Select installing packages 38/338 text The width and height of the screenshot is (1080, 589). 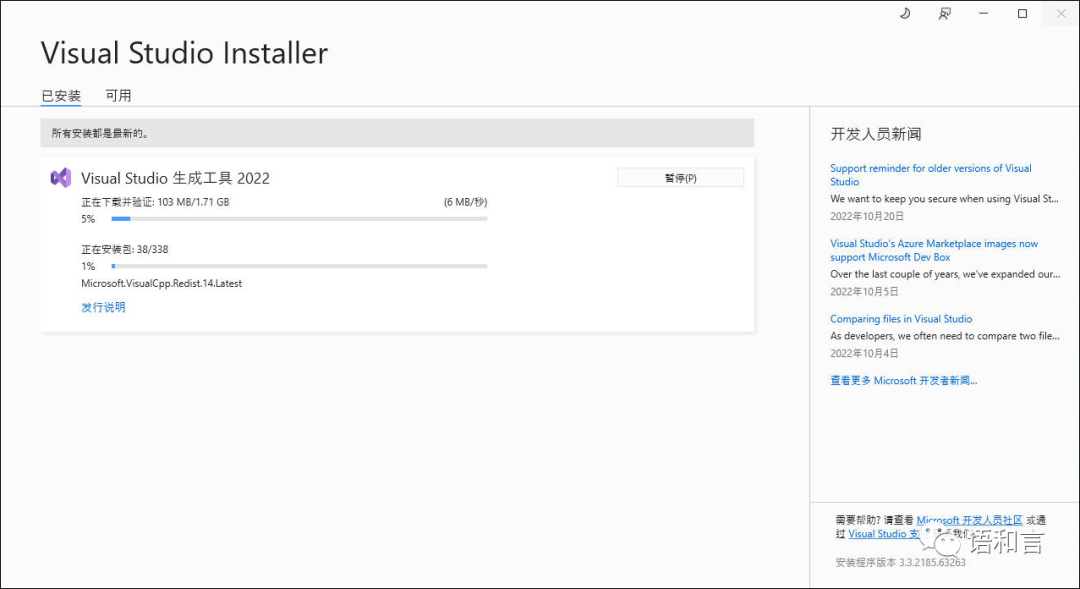[125, 249]
